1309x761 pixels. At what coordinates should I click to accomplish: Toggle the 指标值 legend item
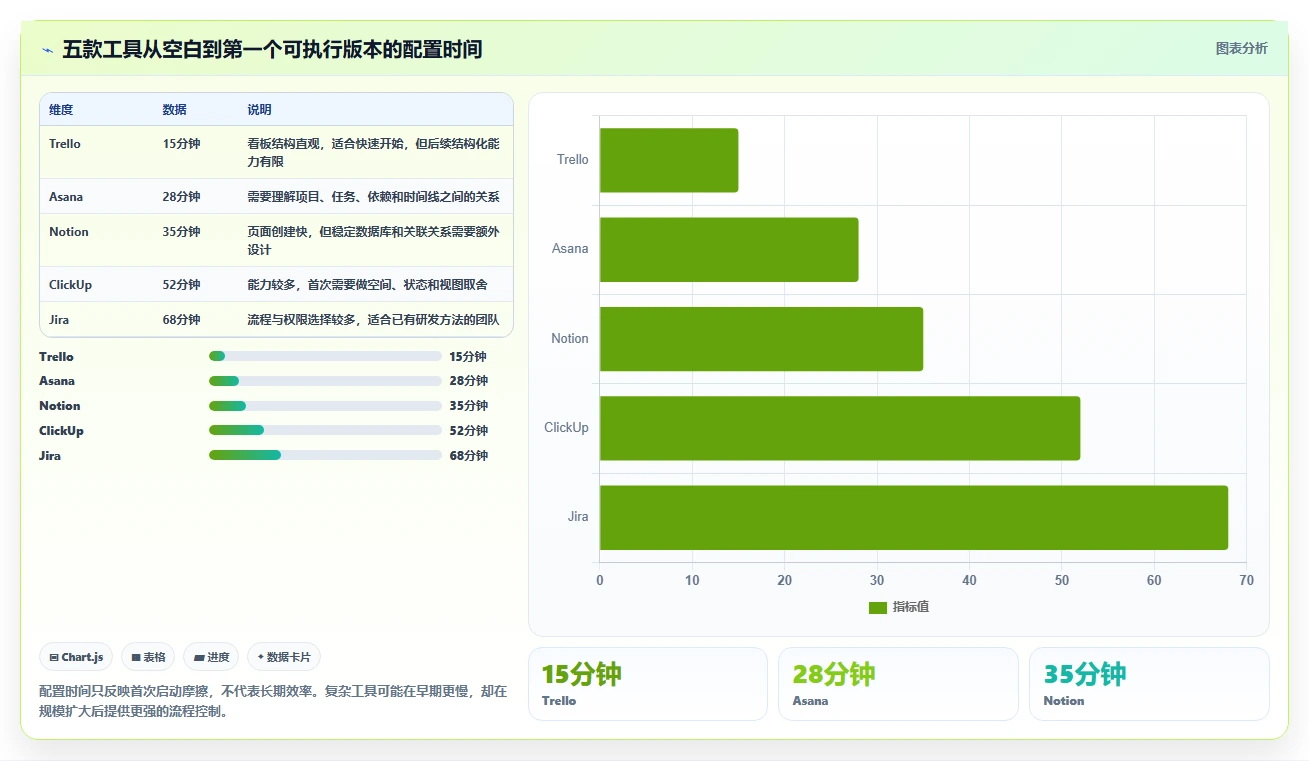point(899,607)
